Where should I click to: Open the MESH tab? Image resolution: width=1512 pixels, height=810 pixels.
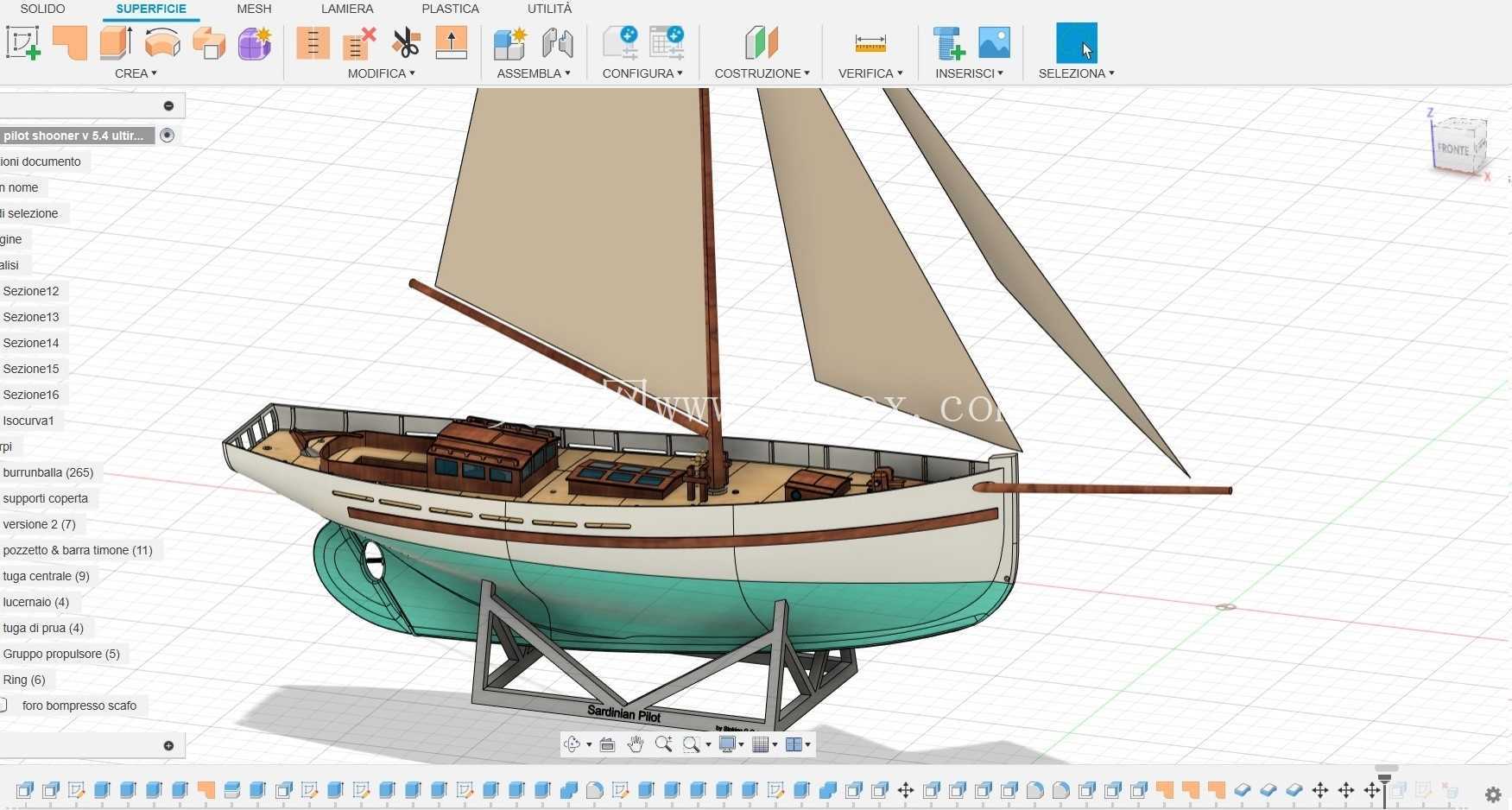tap(254, 9)
